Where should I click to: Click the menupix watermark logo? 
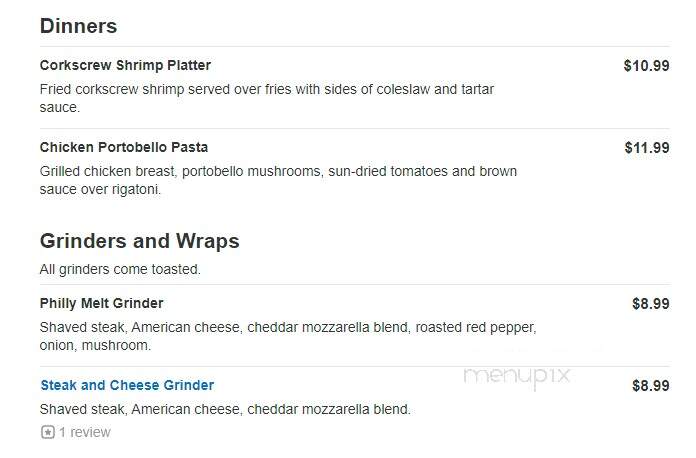pyautogui.click(x=517, y=377)
